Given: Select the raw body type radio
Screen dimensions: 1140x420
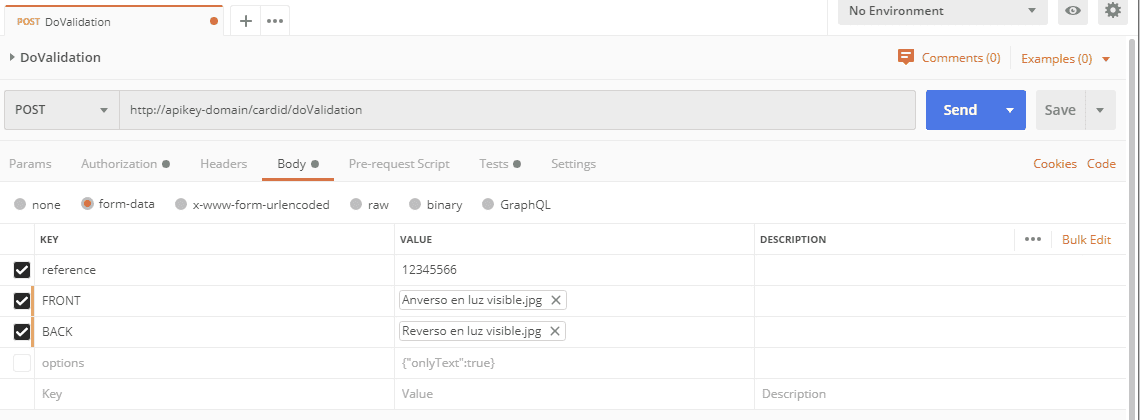Looking at the screenshot, I should tap(355, 205).
